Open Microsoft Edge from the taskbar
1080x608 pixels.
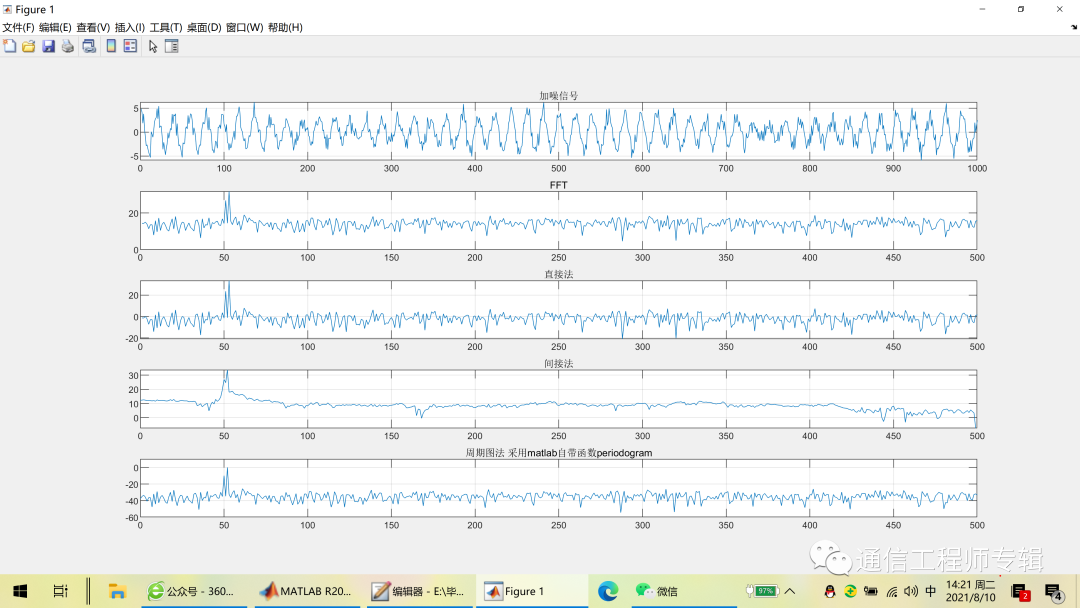click(608, 591)
